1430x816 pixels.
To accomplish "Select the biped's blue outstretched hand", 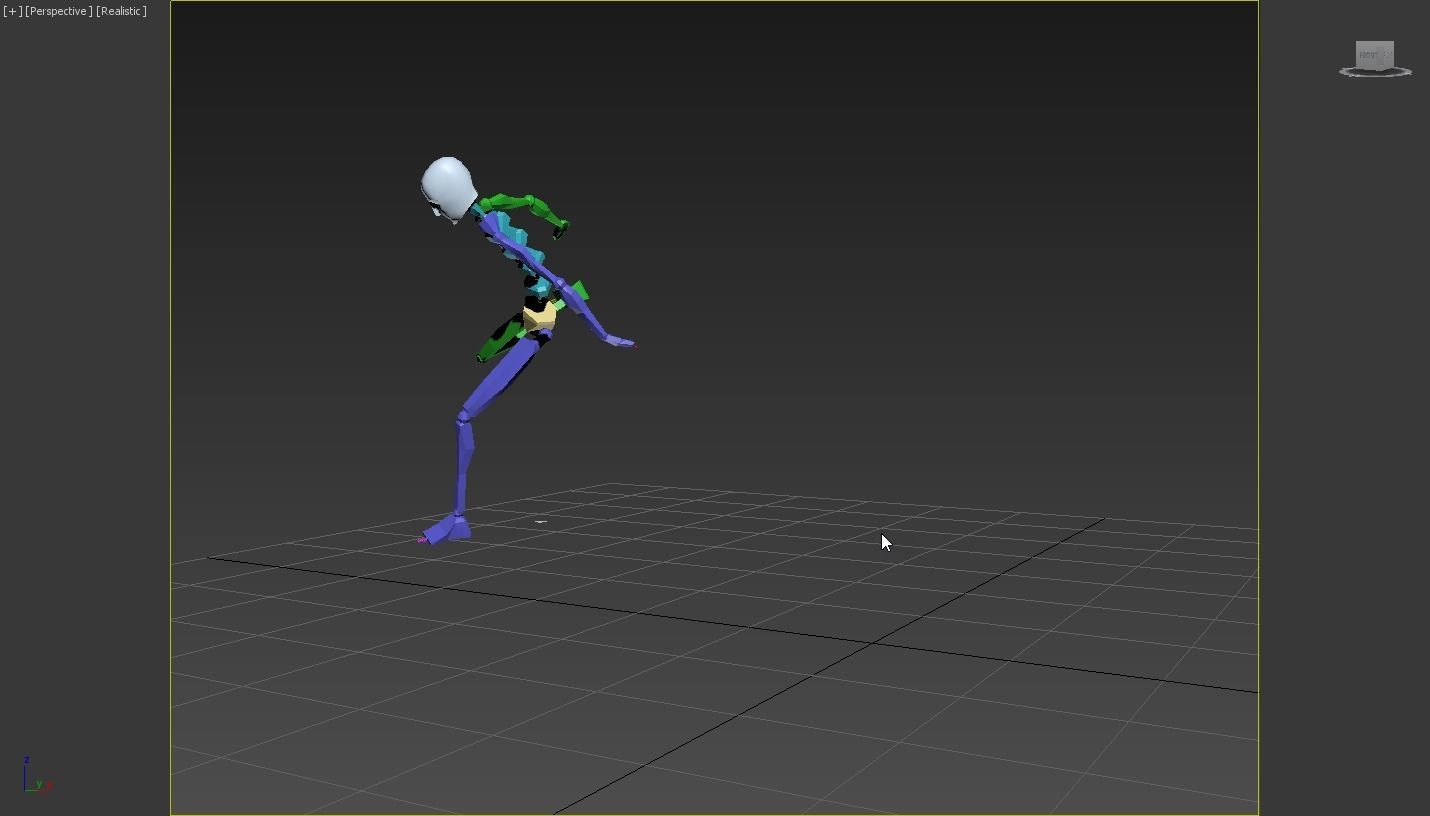I will coord(620,342).
